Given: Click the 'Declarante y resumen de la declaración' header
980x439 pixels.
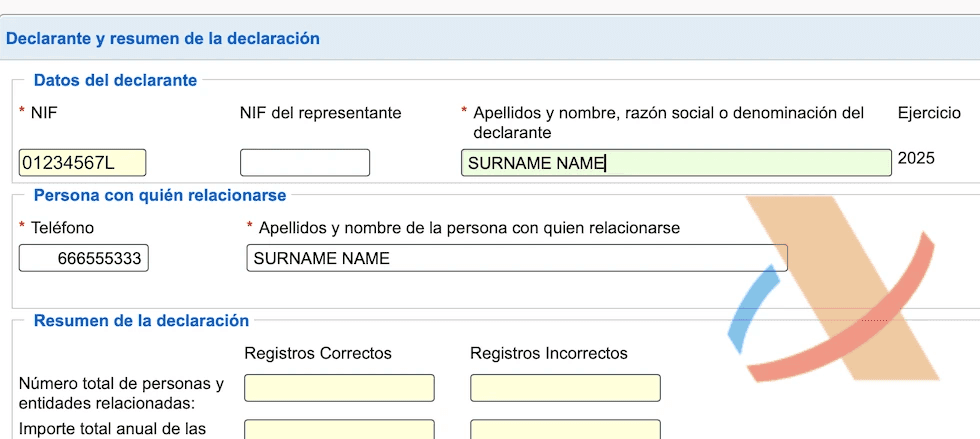Looking at the screenshot, I should tap(163, 39).
